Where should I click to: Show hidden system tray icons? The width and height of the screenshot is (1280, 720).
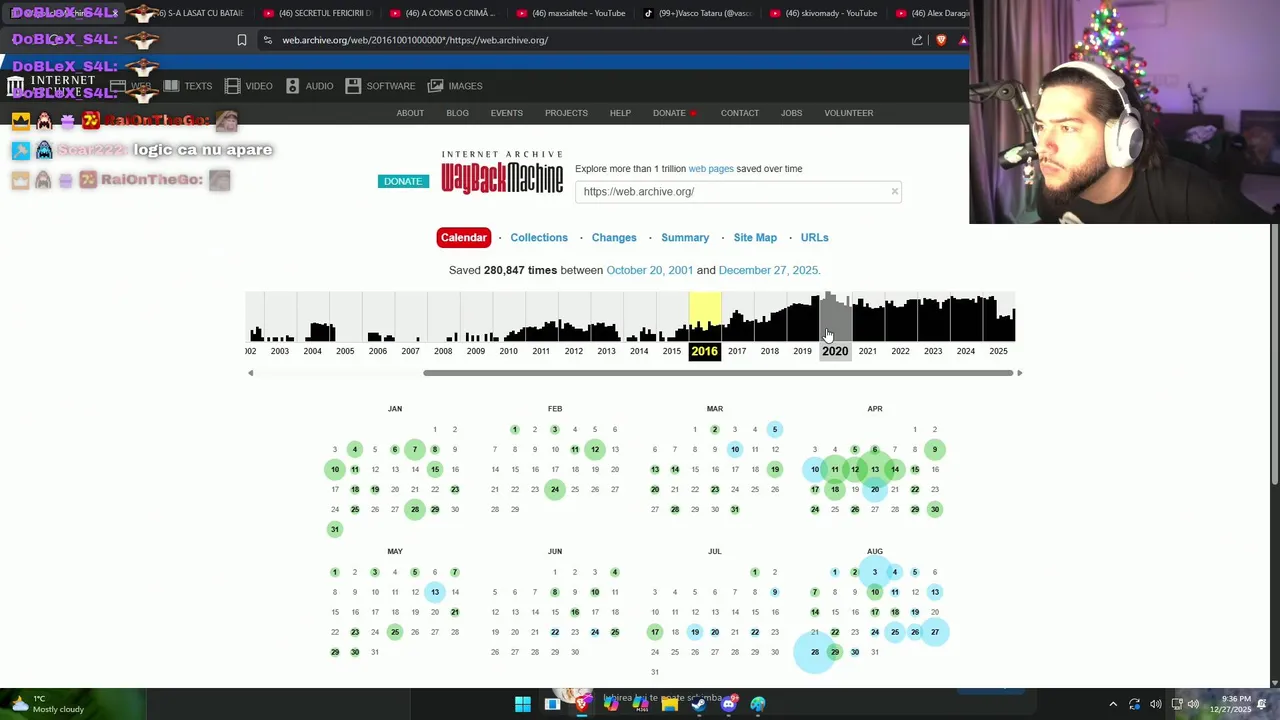pos(1113,704)
